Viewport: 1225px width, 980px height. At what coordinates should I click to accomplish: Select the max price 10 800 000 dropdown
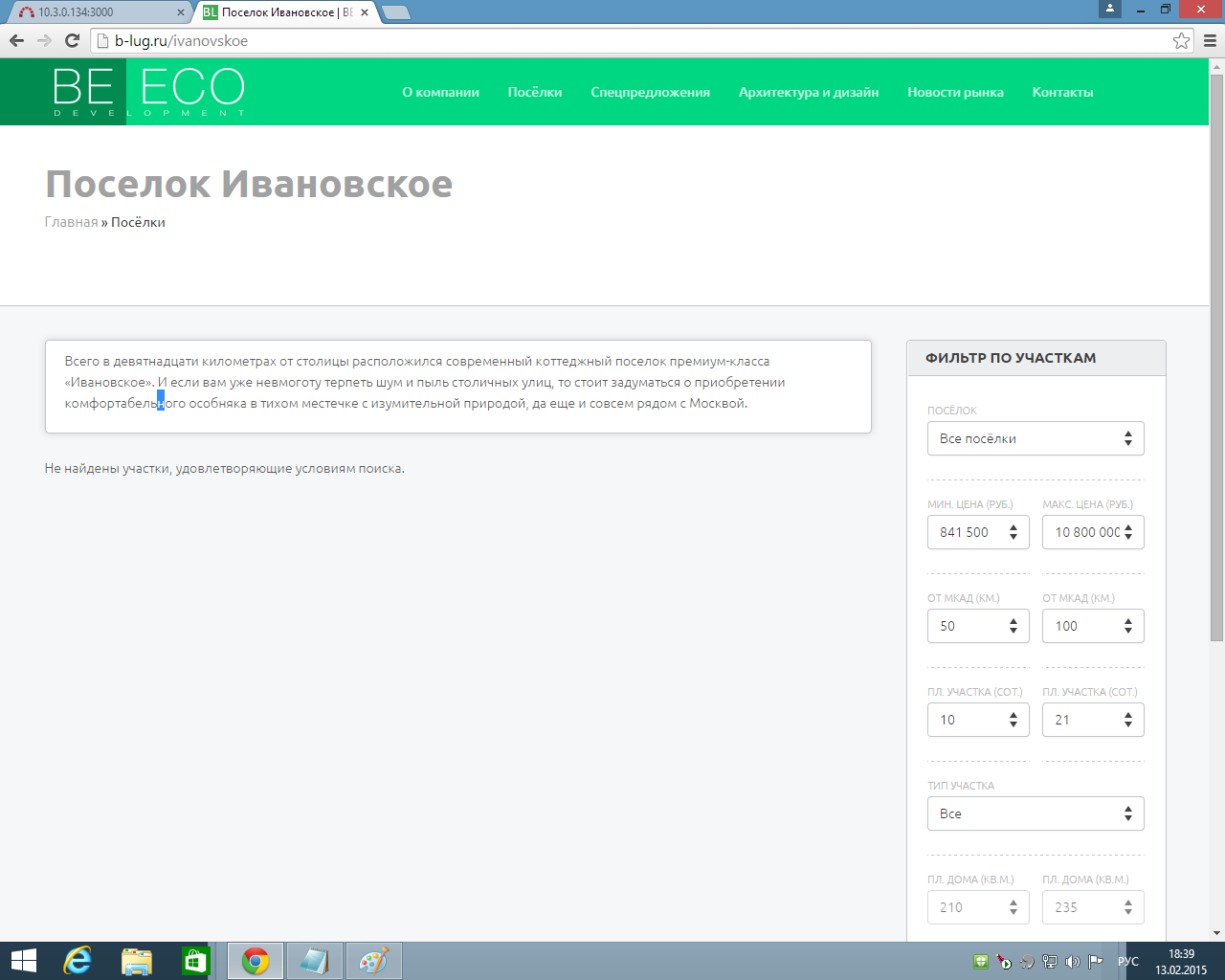[x=1092, y=532]
